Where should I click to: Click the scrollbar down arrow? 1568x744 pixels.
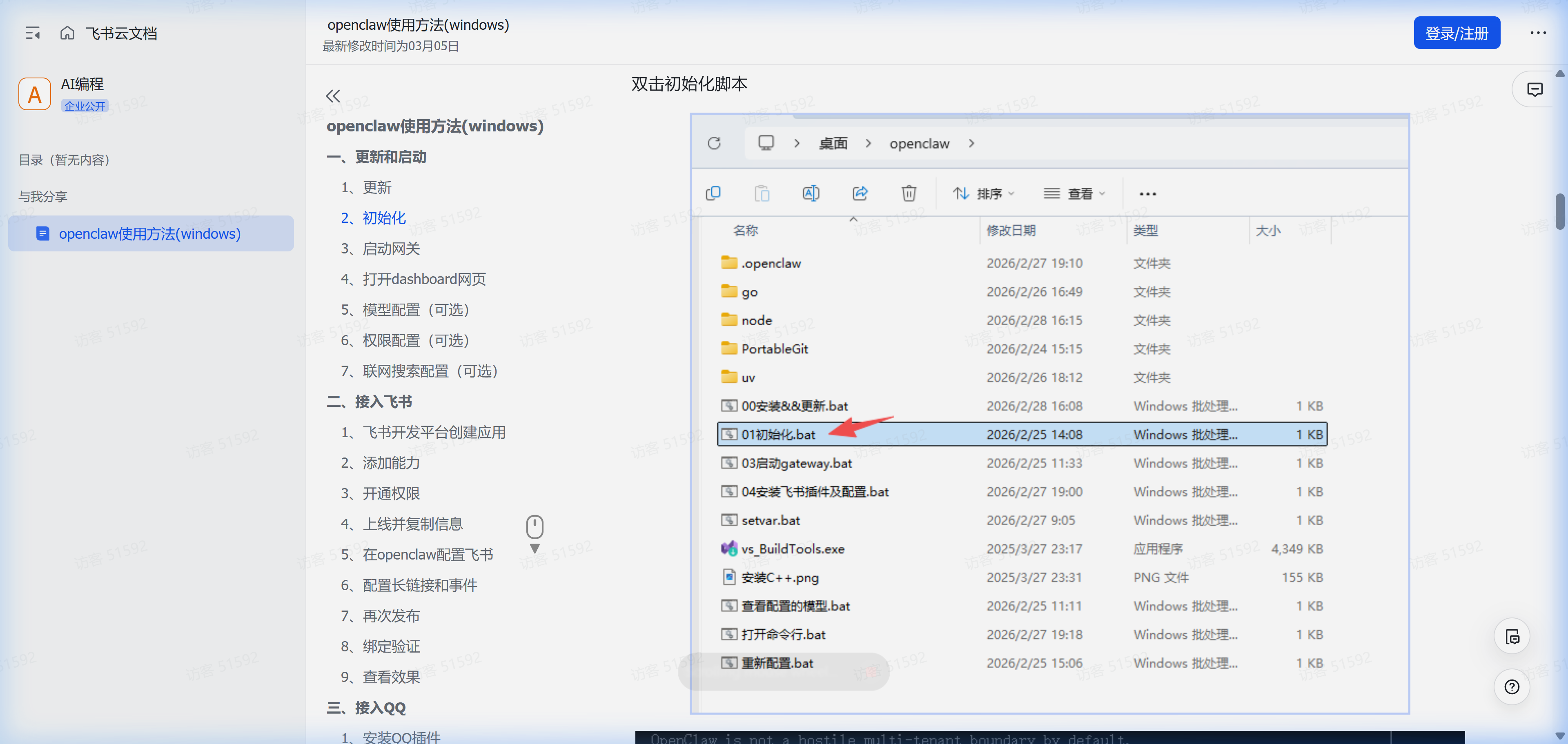pos(1560,735)
